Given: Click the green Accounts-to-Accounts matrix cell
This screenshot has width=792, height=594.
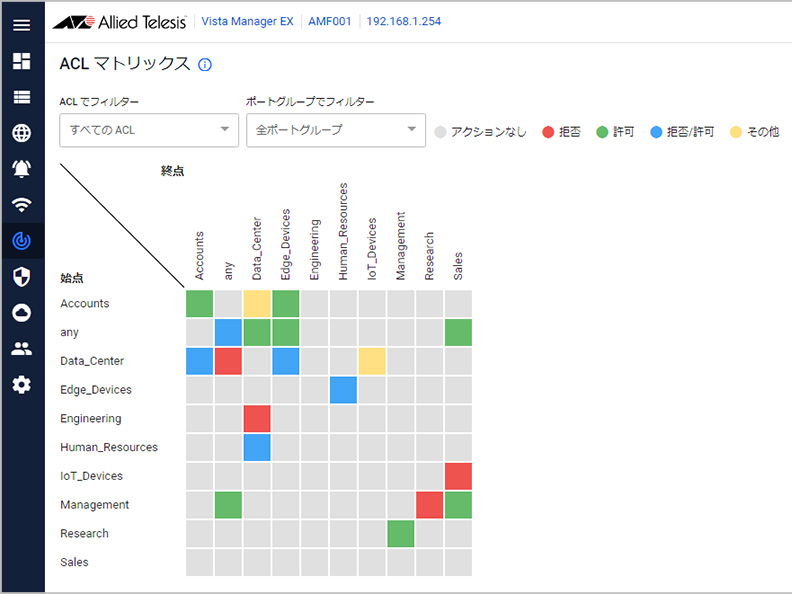Looking at the screenshot, I should click(x=200, y=303).
